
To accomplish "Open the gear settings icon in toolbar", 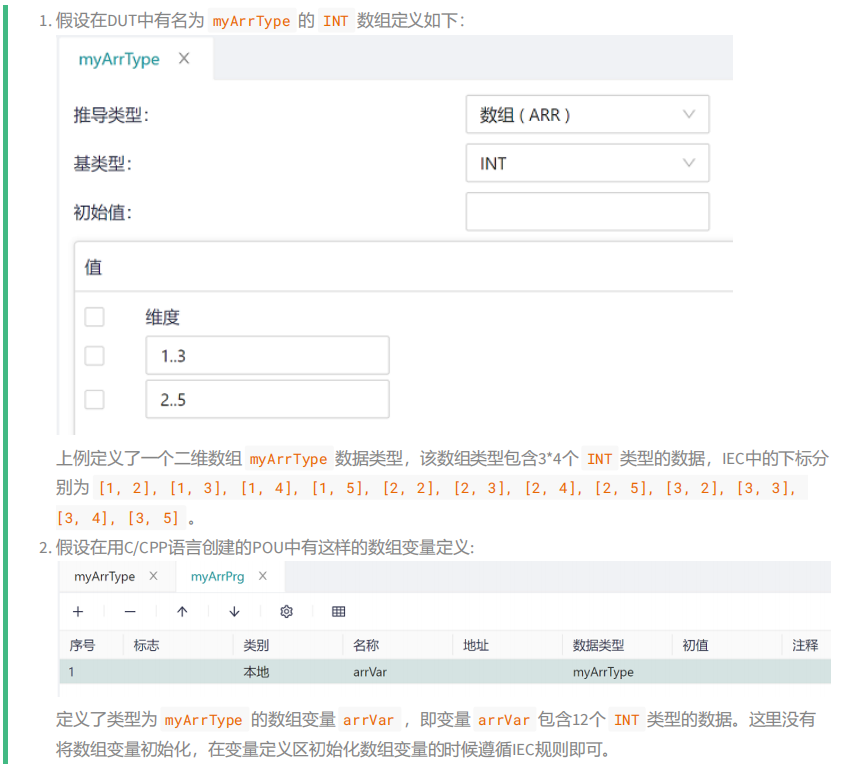I will click(x=286, y=612).
